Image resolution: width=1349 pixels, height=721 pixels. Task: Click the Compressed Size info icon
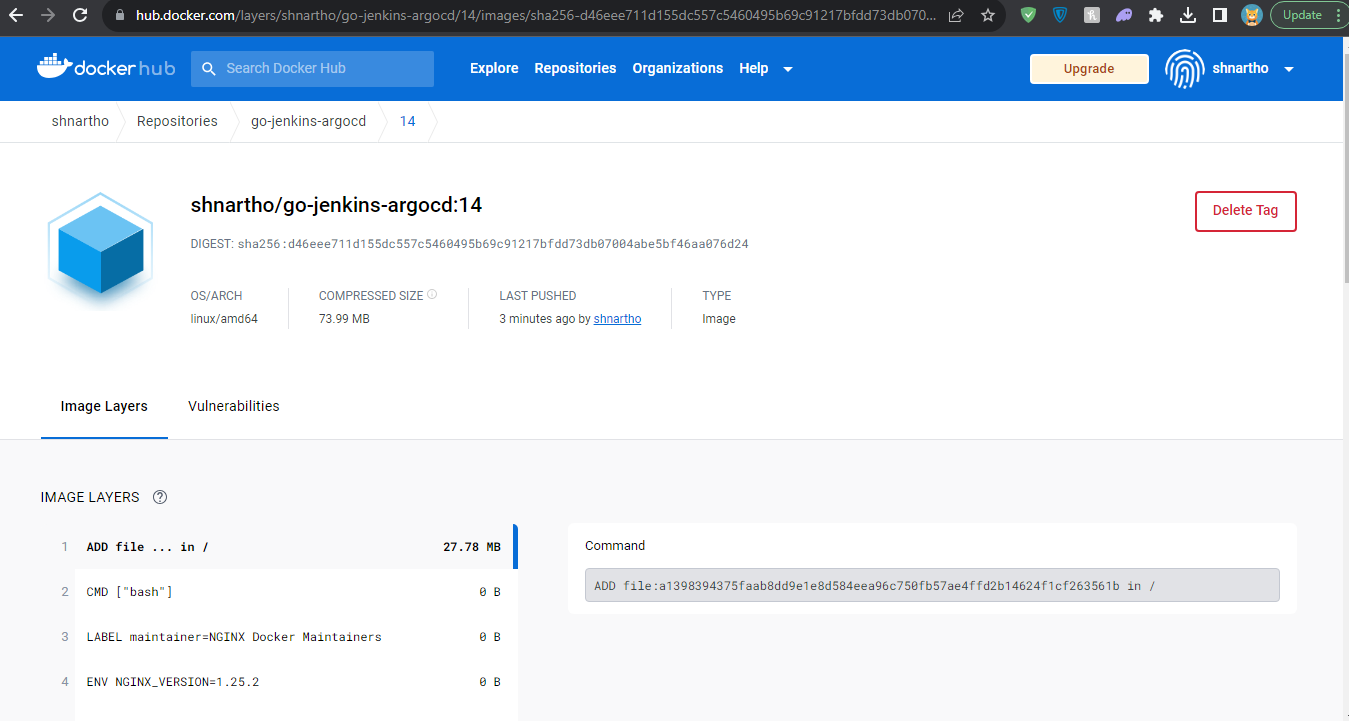tap(432, 295)
